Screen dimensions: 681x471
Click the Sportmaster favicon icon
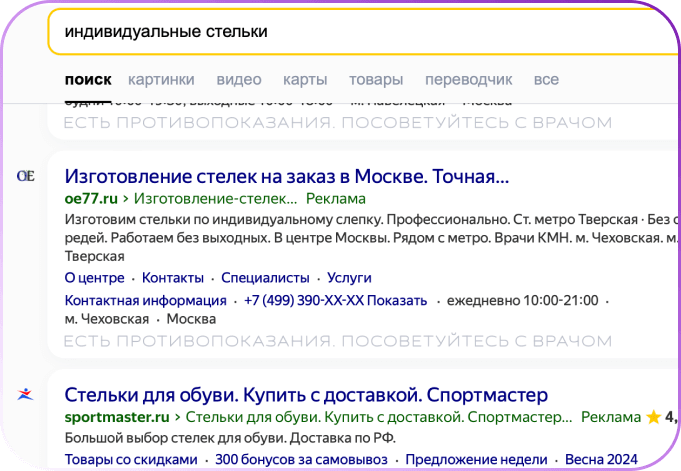tap(25, 394)
